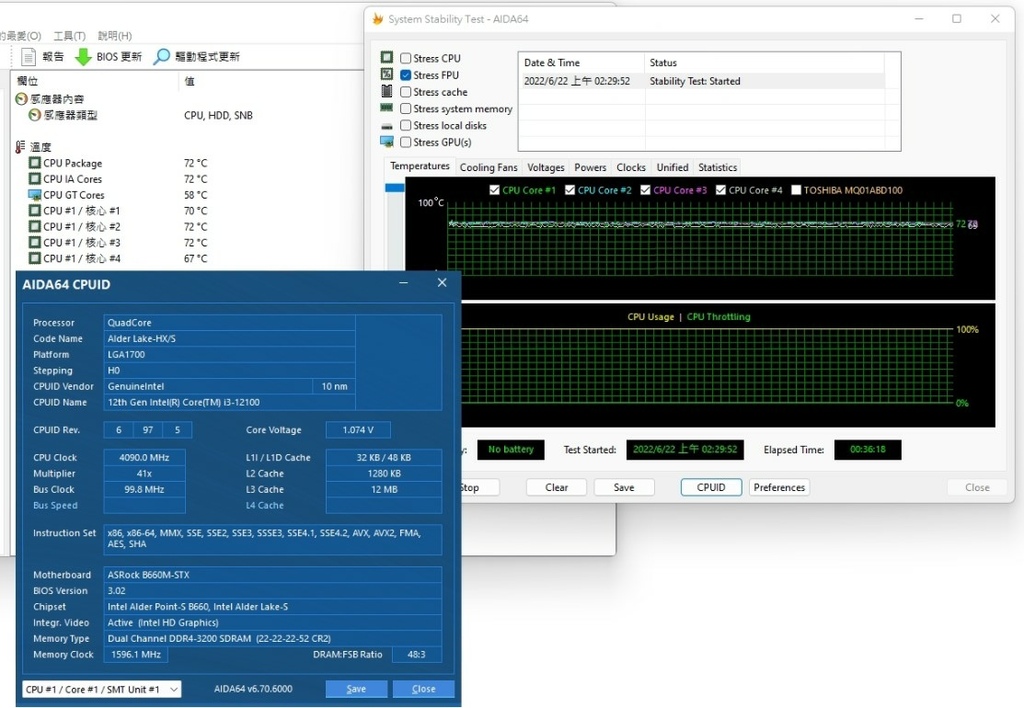
Task: Switch to the Statistics tab
Action: coord(717,167)
